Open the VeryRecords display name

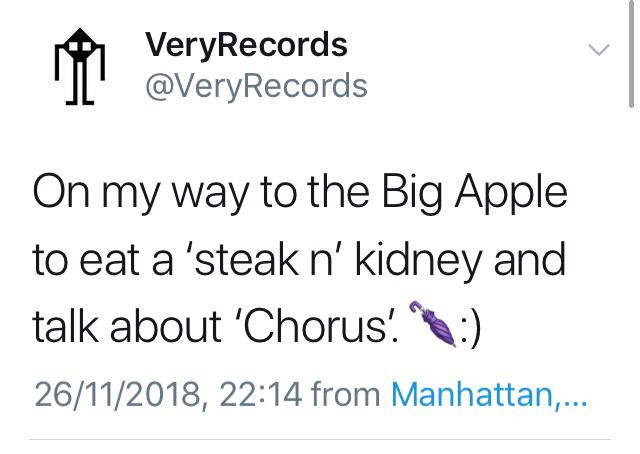(246, 45)
